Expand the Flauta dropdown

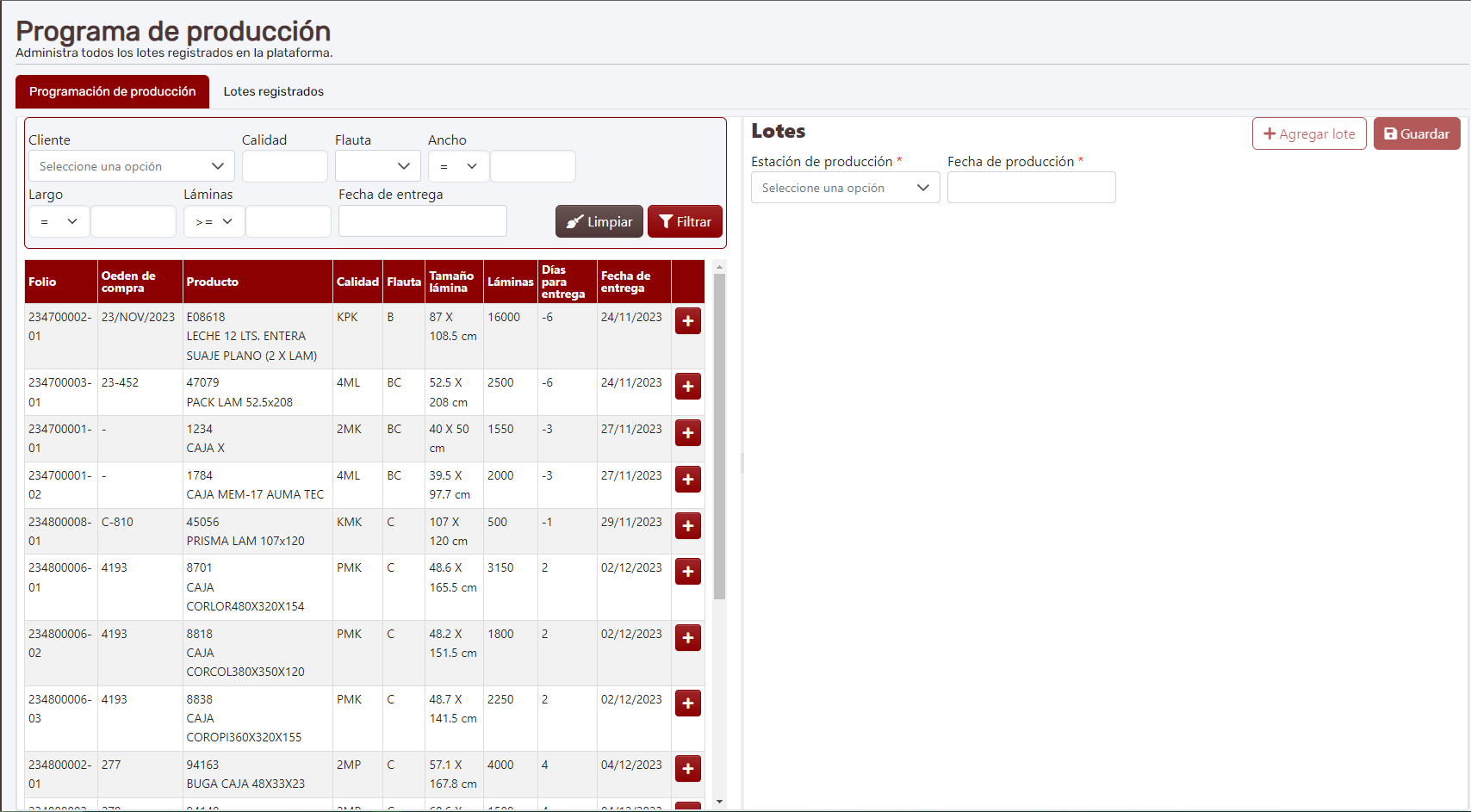tap(377, 166)
